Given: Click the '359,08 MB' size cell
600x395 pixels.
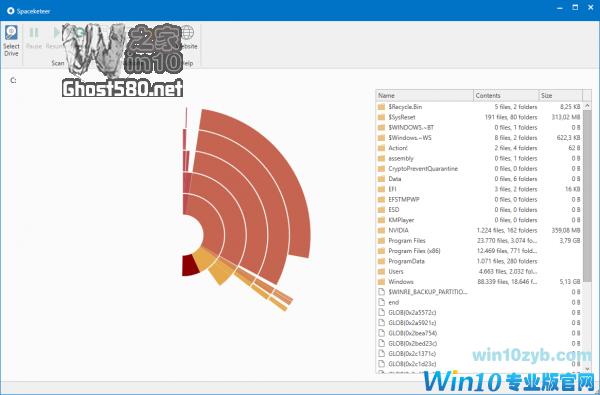Looking at the screenshot, I should point(566,230).
